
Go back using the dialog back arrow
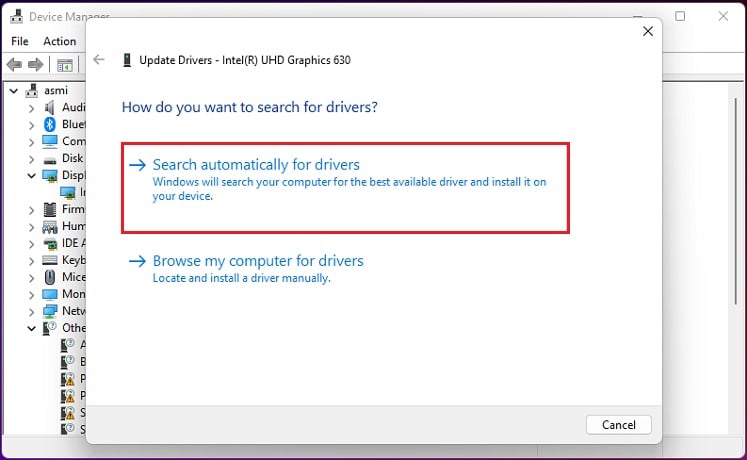pyautogui.click(x=99, y=60)
